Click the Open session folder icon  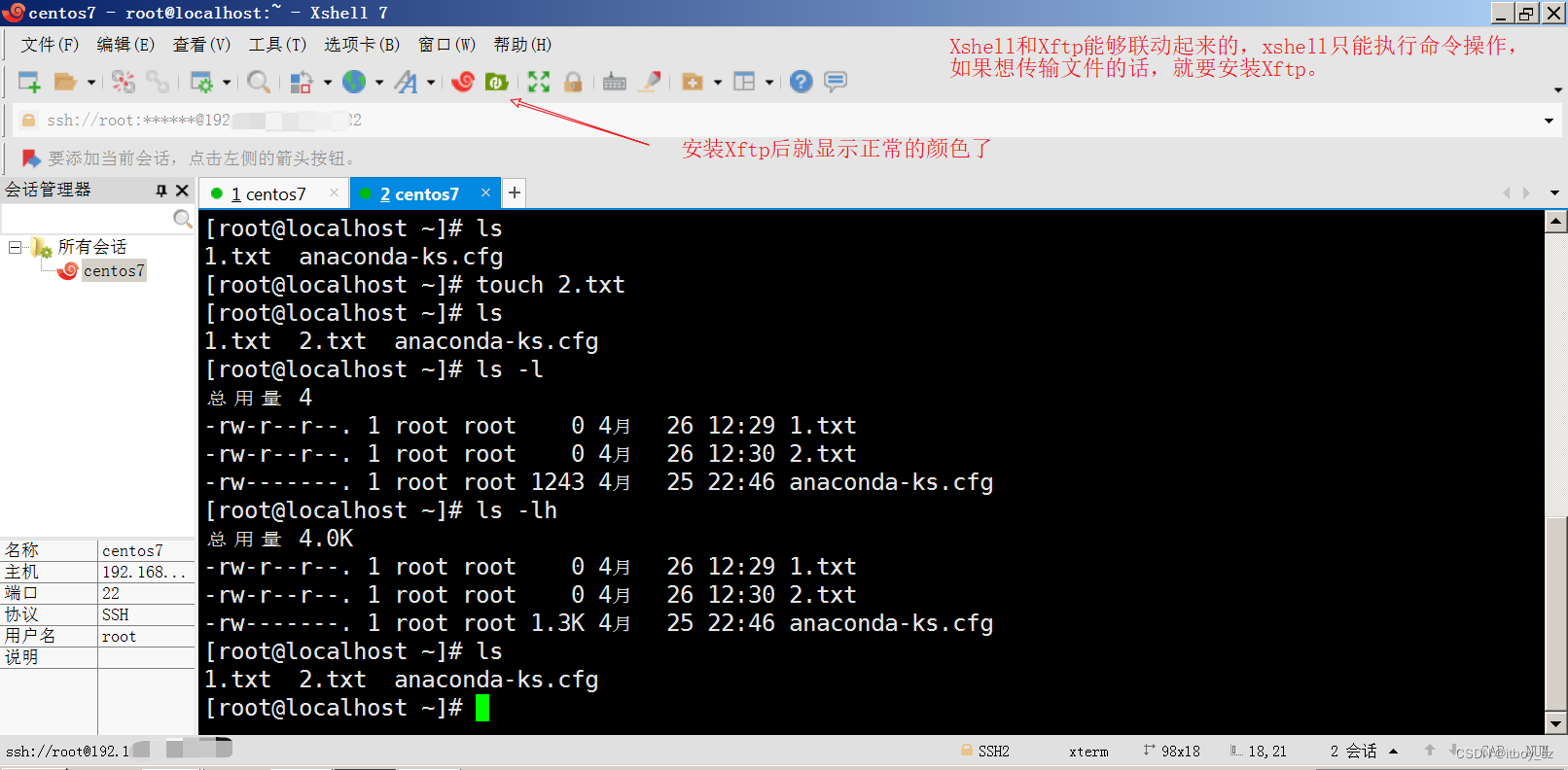pyautogui.click(x=65, y=82)
